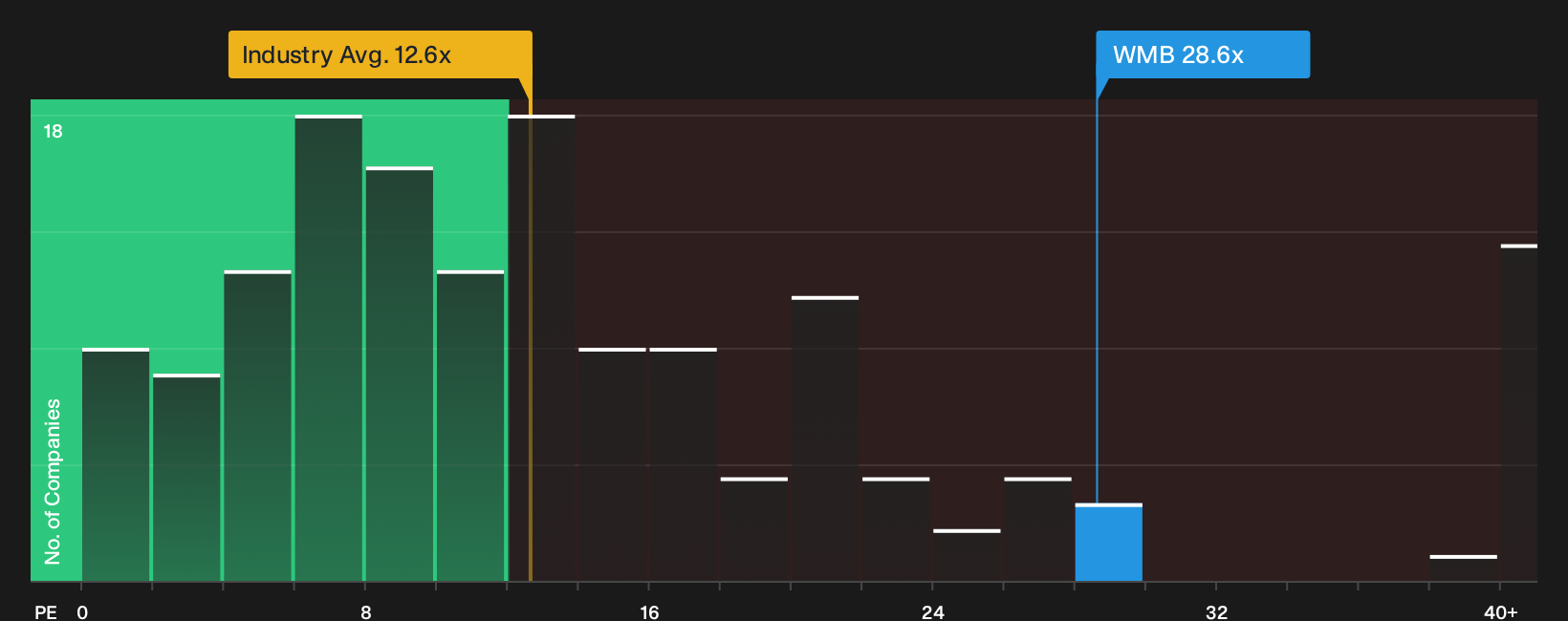Click the green bar for PE 0-2
1568x621 pixels.
click(116, 465)
